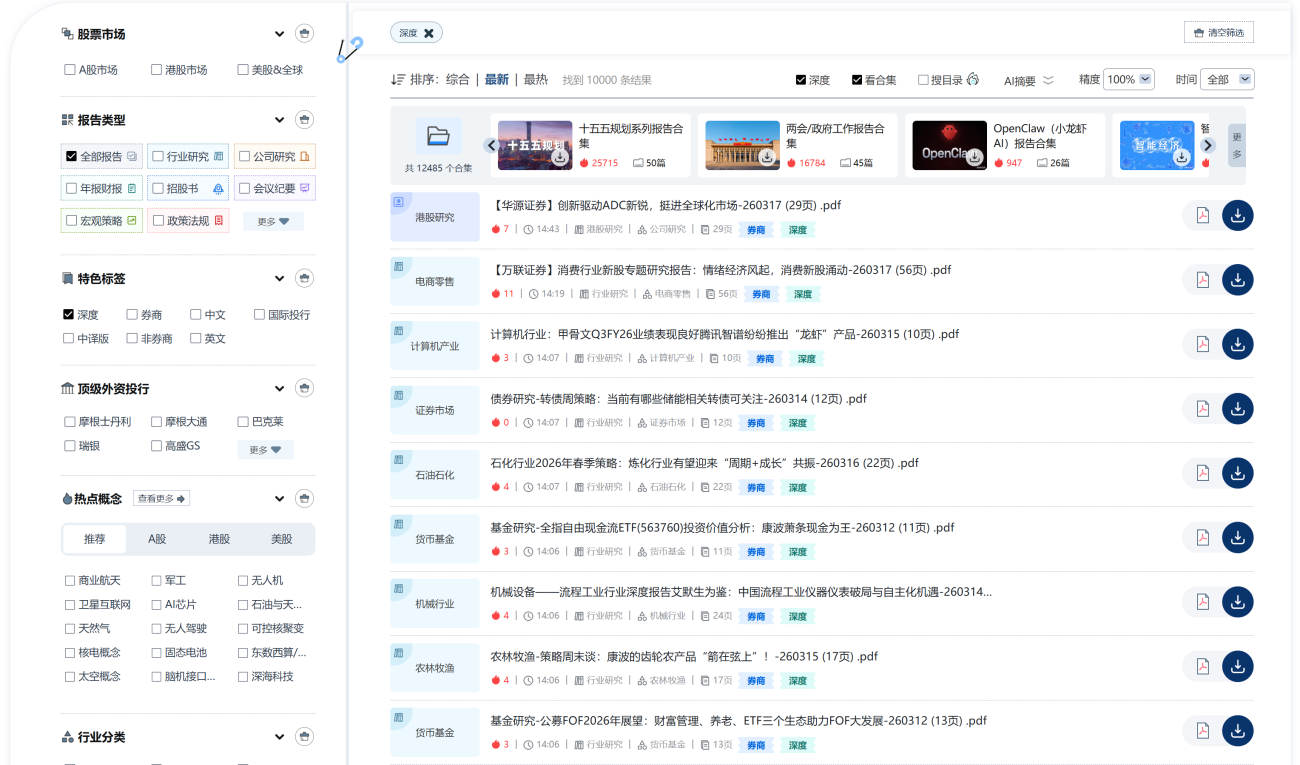Switch hot concepts to 港股 tab
The height and width of the screenshot is (765, 1300).
click(219, 539)
